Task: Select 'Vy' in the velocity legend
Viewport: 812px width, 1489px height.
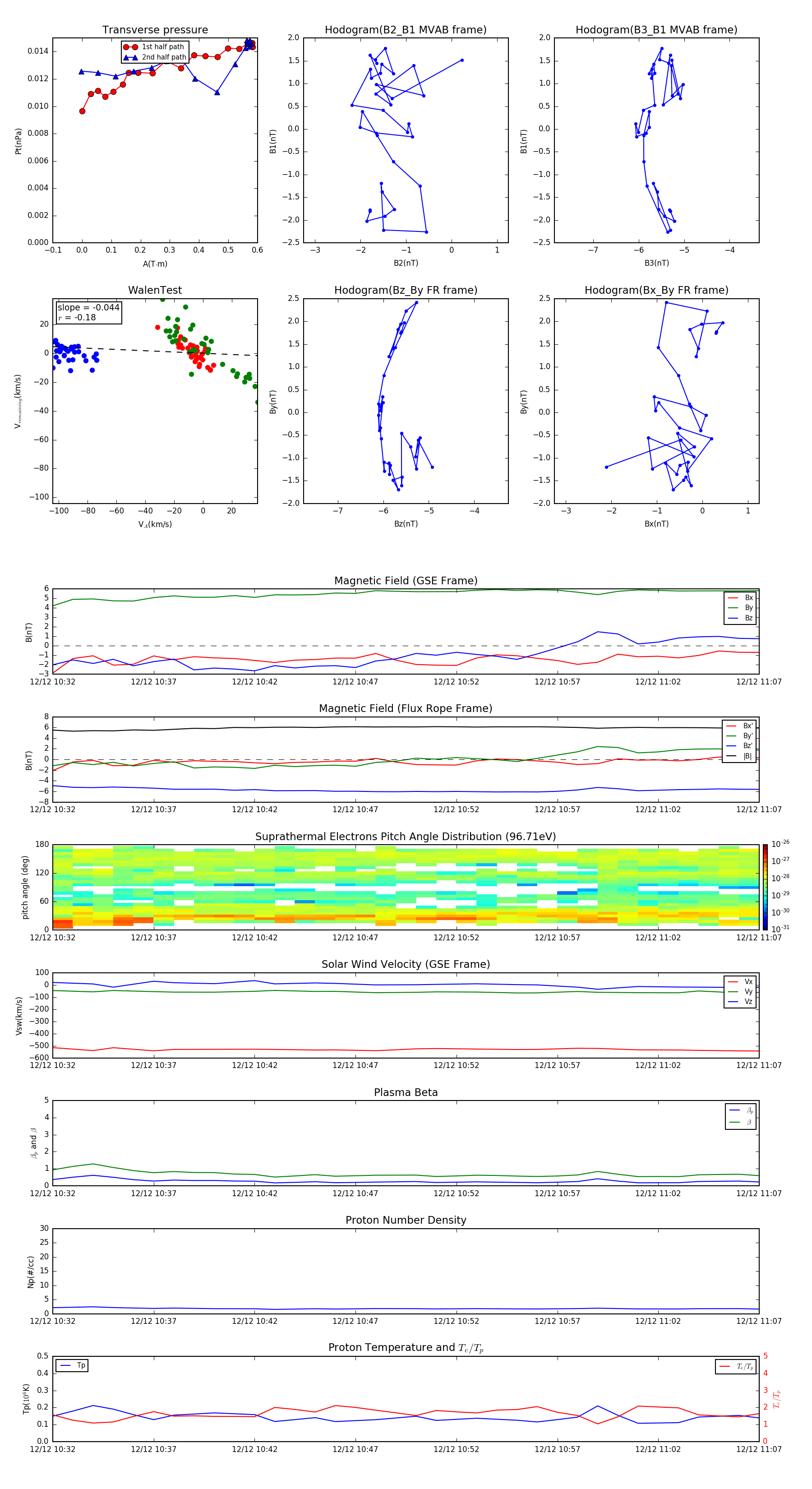Action: (740, 991)
